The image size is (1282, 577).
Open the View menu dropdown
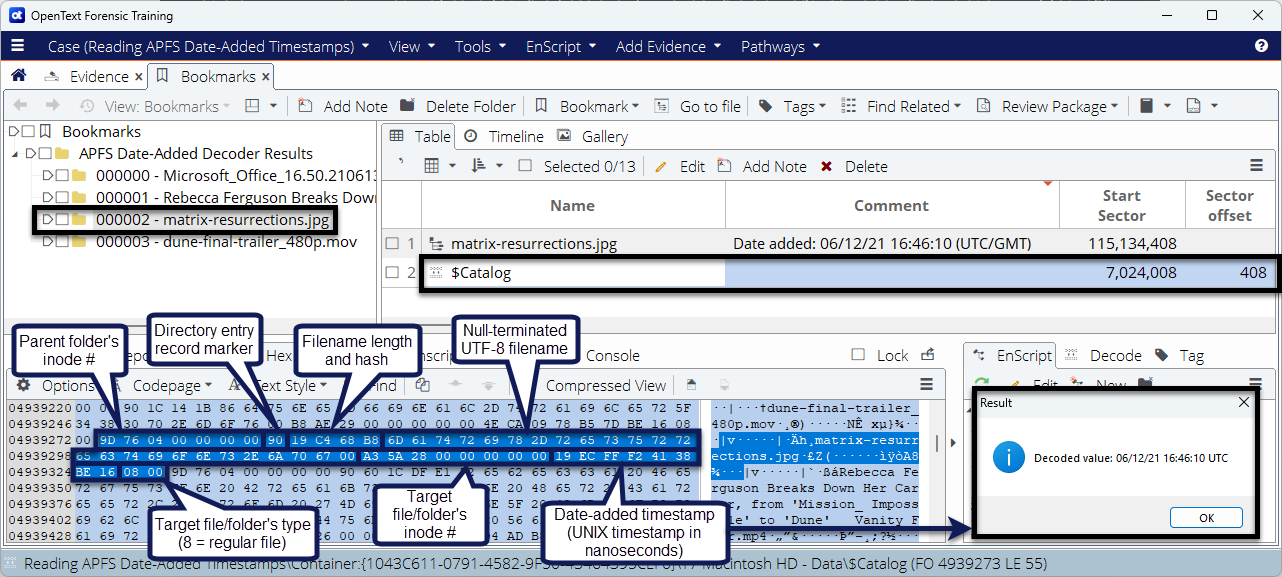click(412, 46)
